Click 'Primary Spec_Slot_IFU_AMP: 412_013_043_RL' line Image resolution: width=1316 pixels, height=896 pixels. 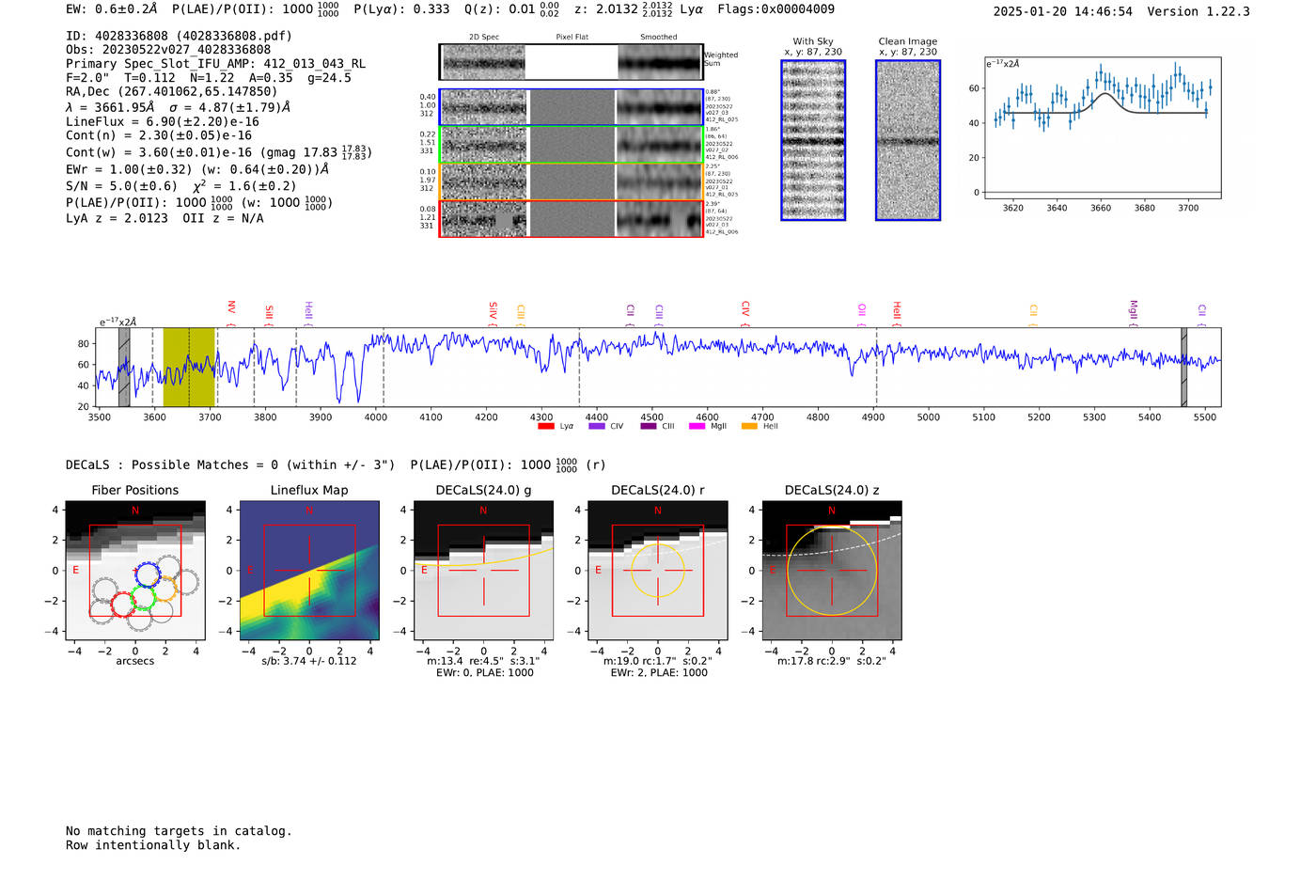pos(216,64)
